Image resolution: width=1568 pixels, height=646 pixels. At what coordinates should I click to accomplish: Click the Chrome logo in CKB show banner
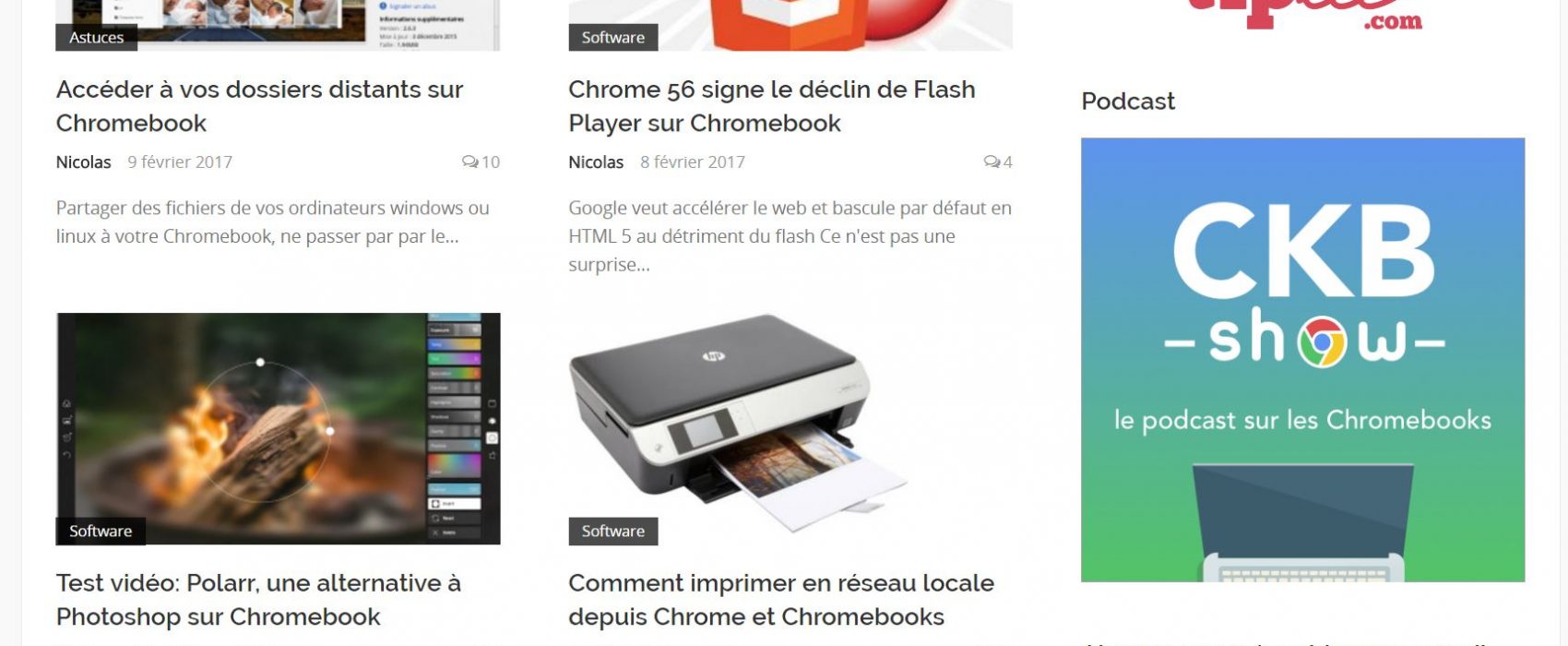coord(1322,341)
